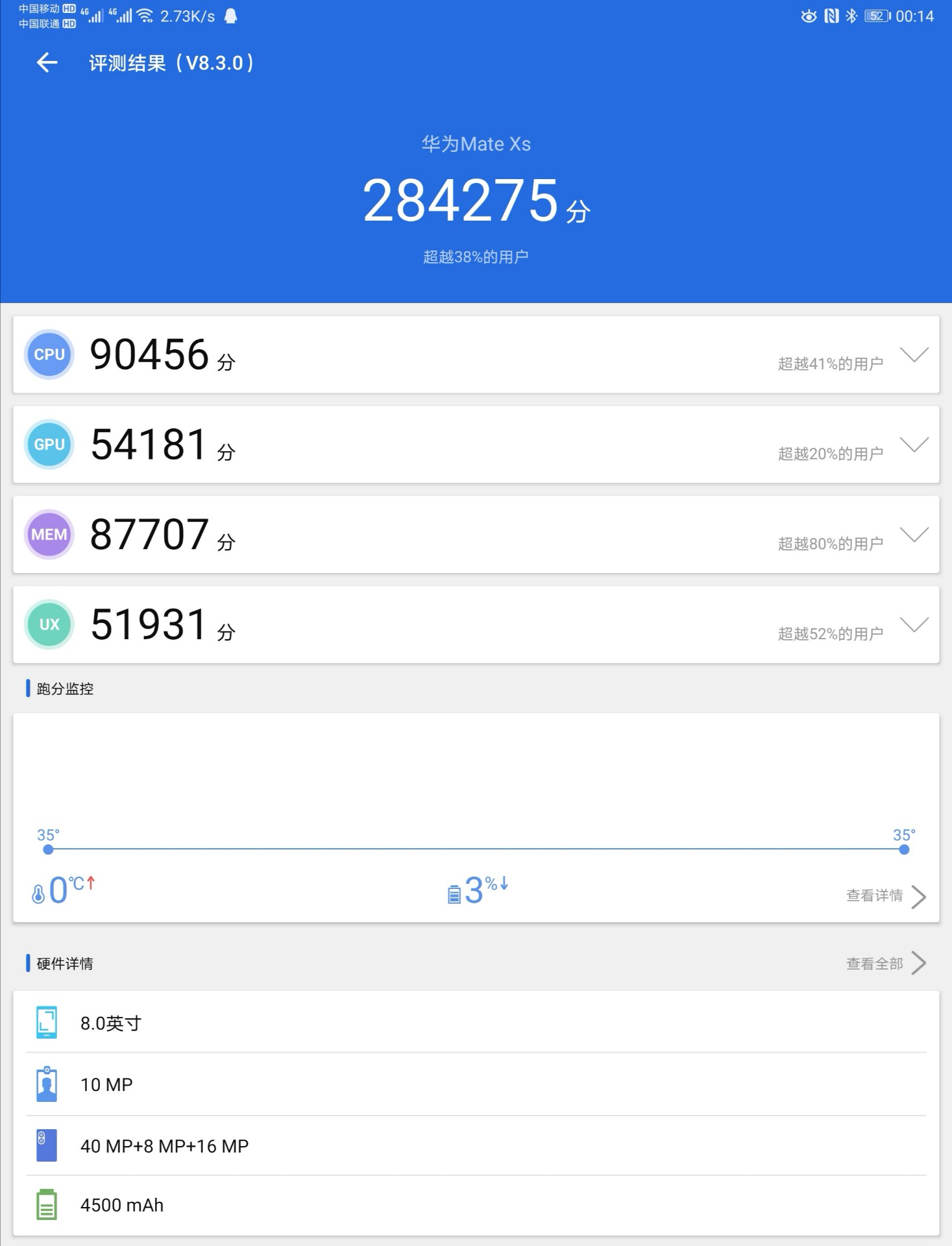Tap the rear camera icon

point(47,1145)
